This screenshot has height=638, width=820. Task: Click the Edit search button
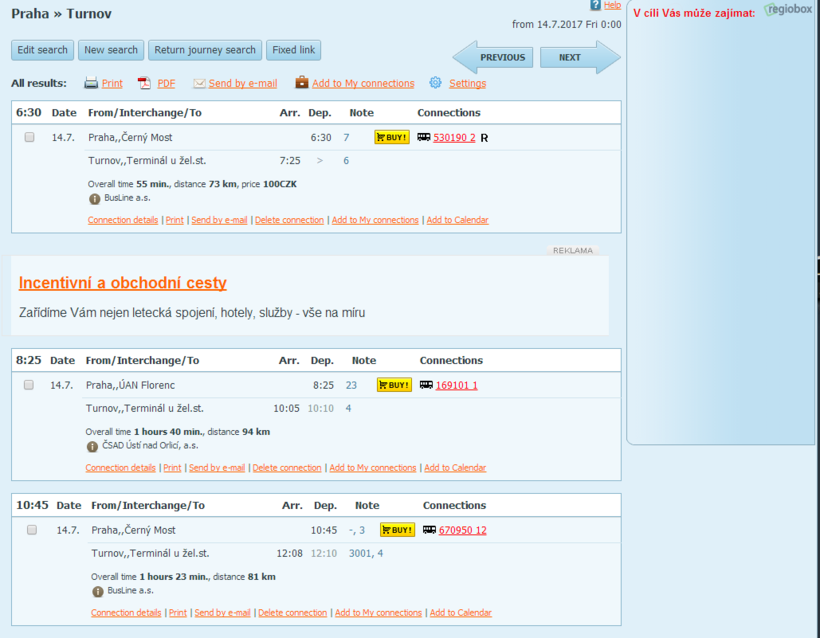42,50
